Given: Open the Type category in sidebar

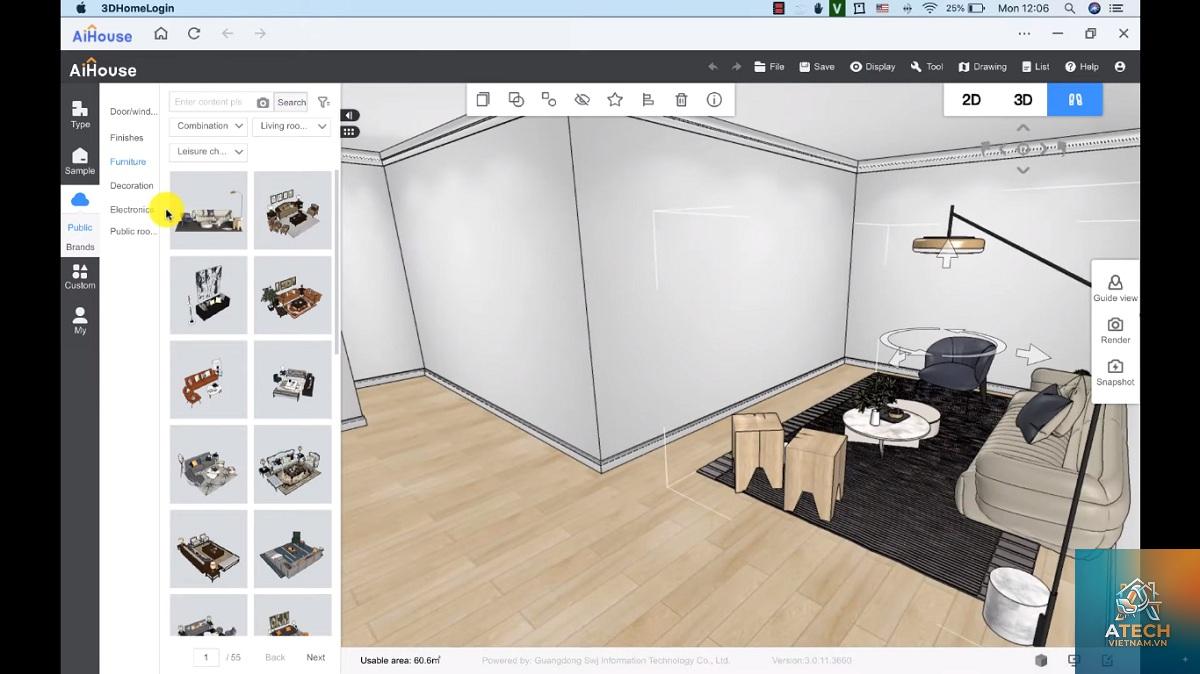Looking at the screenshot, I should [x=80, y=114].
